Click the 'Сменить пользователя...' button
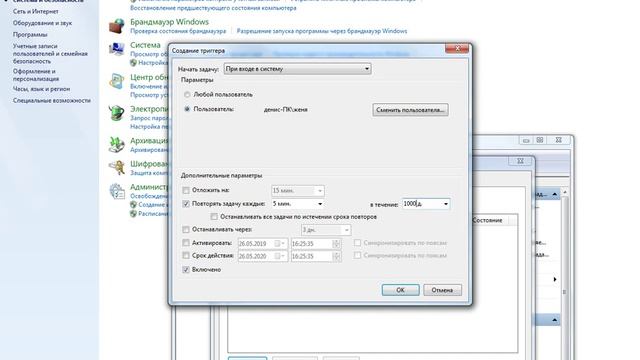 pyautogui.click(x=410, y=110)
